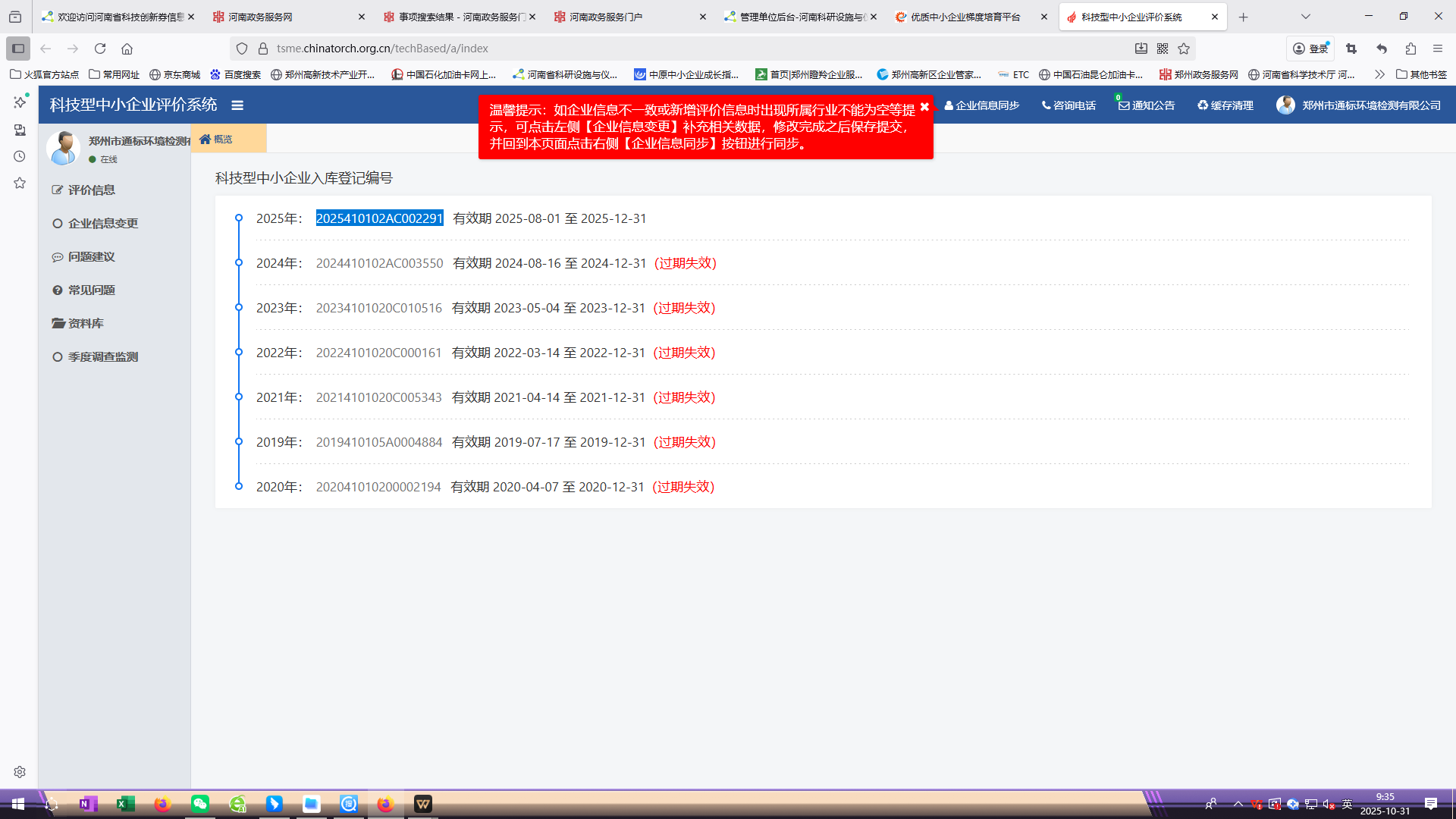
Task: Expand the bookmarks overflow chevron
Action: [1379, 74]
